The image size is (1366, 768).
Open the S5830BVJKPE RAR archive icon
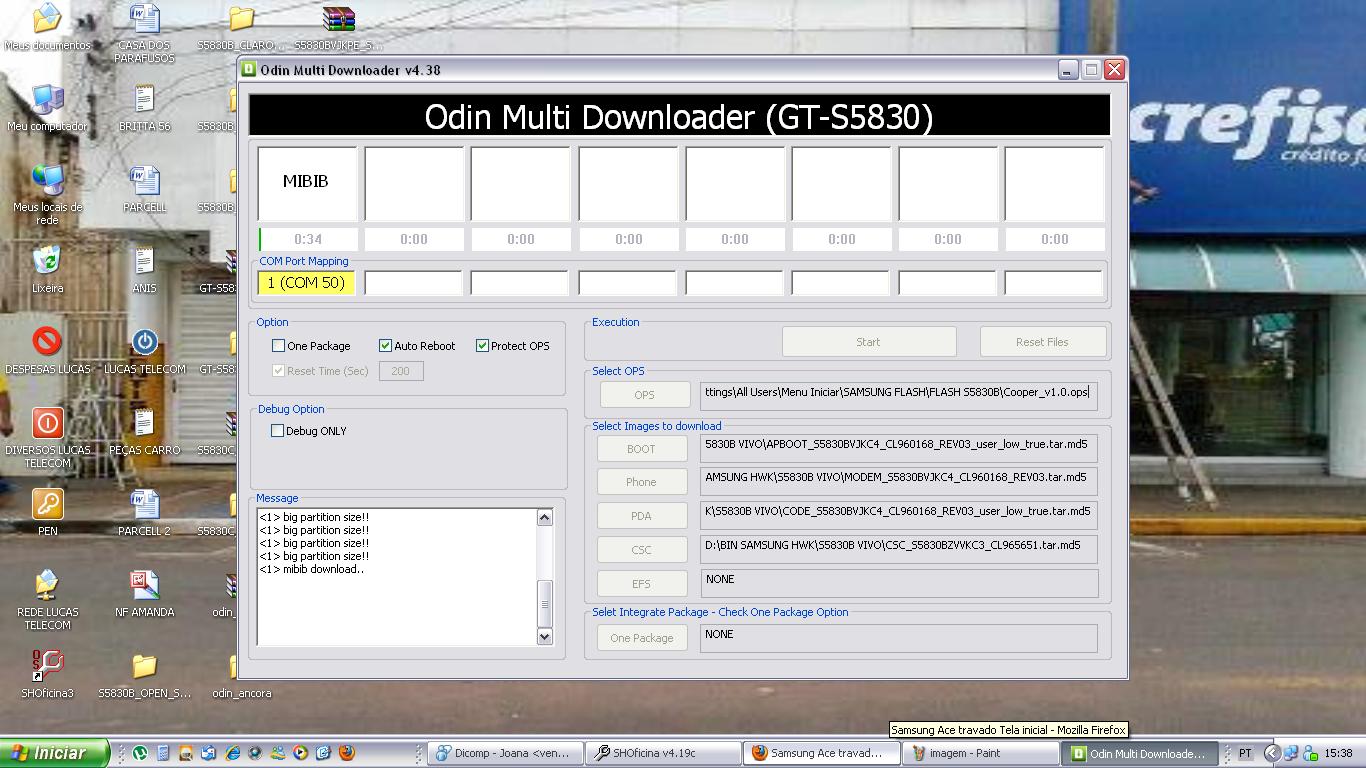click(339, 27)
